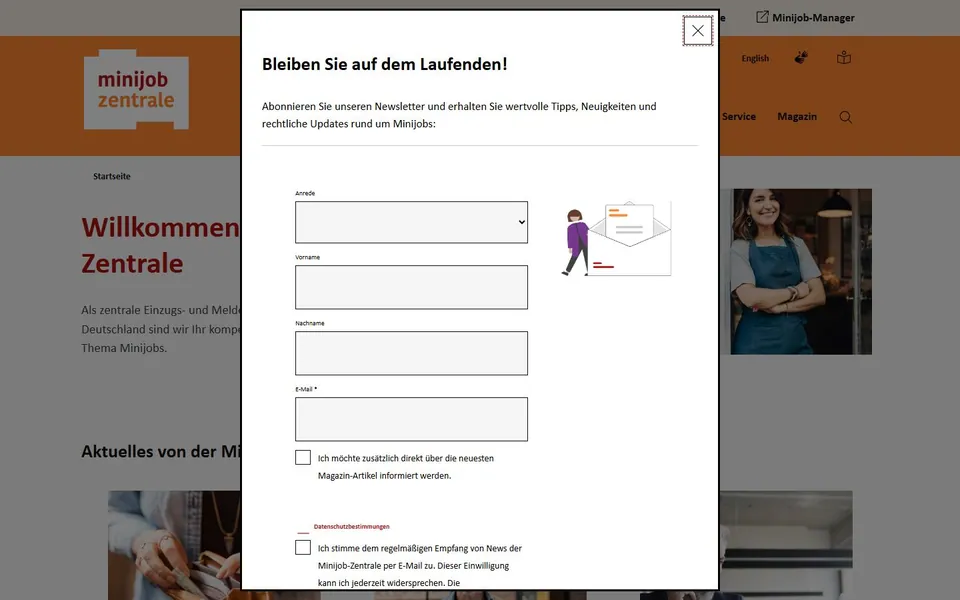The image size is (960, 600).
Task: Tick the newsletter consent checkbox
Action: click(302, 547)
